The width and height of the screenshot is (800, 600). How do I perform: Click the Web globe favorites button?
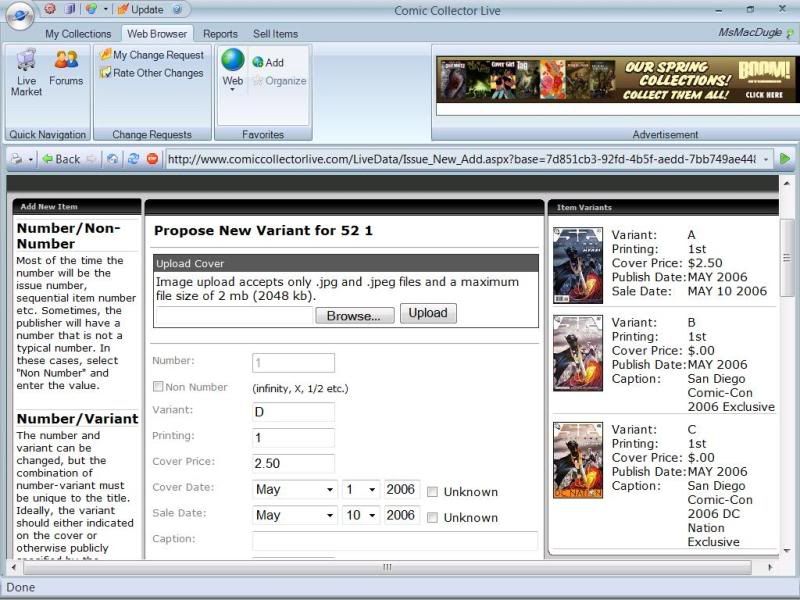coord(233,60)
